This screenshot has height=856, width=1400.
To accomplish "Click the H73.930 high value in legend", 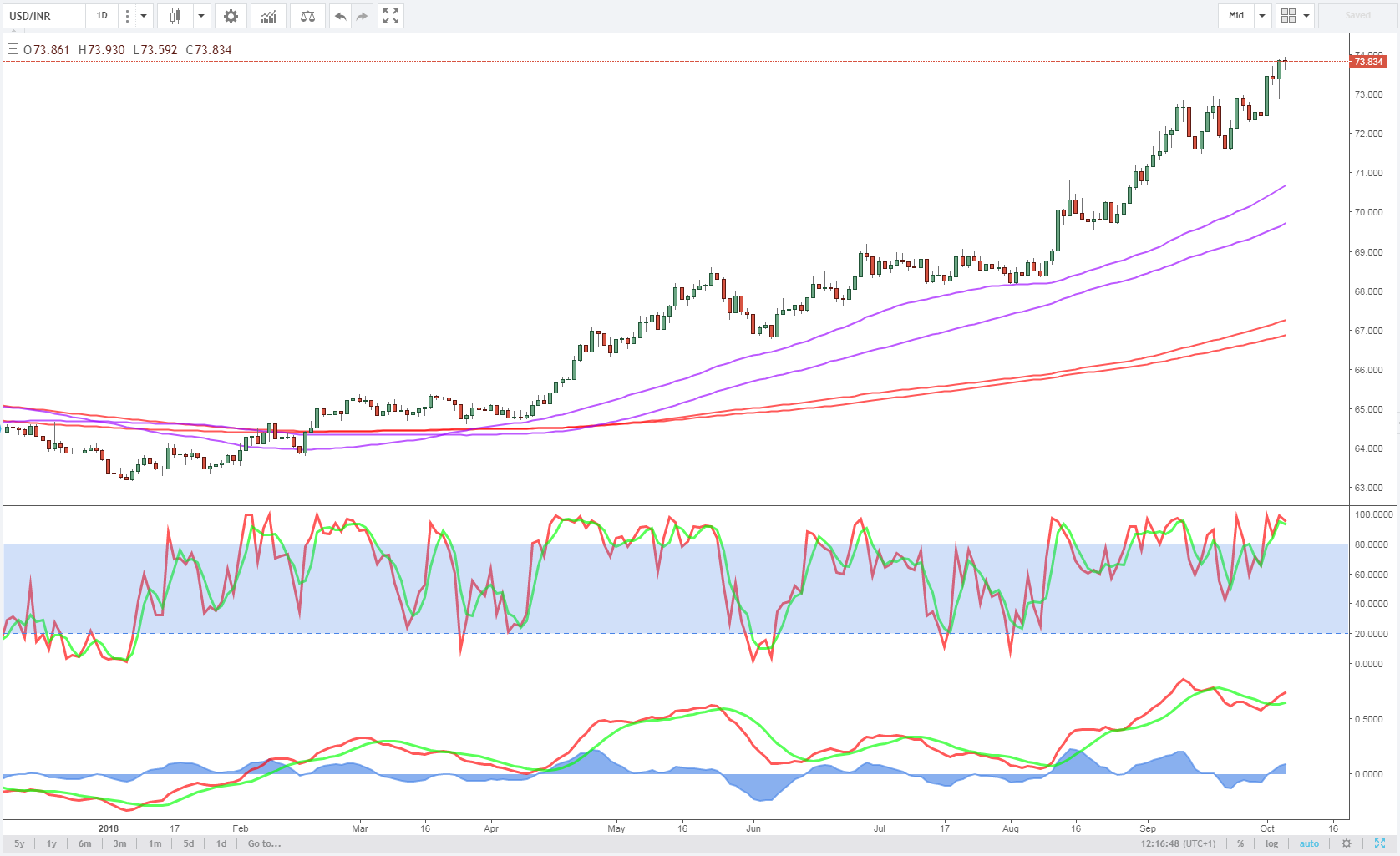I will click(101, 50).
